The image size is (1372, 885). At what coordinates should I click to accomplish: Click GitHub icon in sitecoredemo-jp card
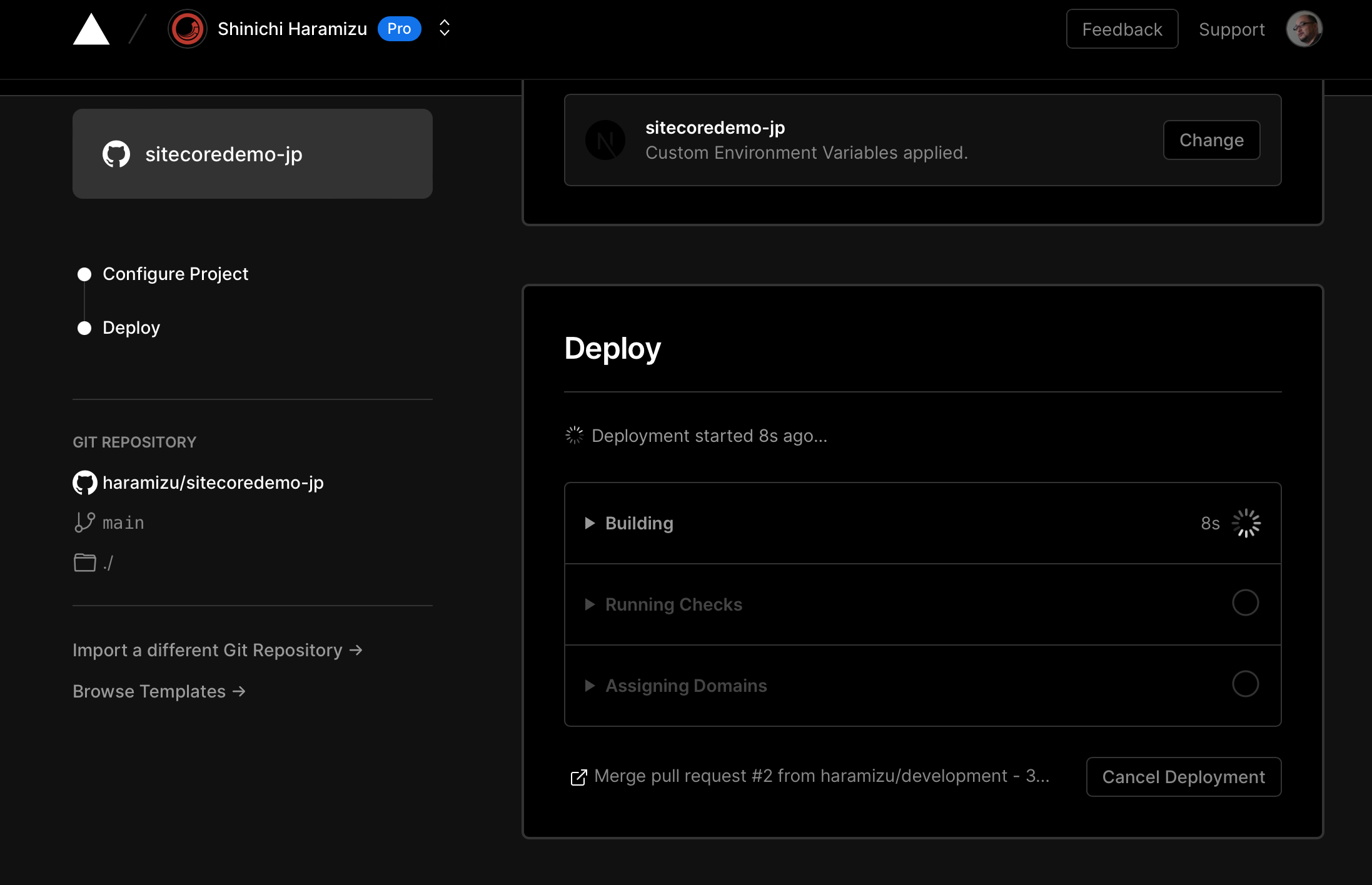click(116, 154)
